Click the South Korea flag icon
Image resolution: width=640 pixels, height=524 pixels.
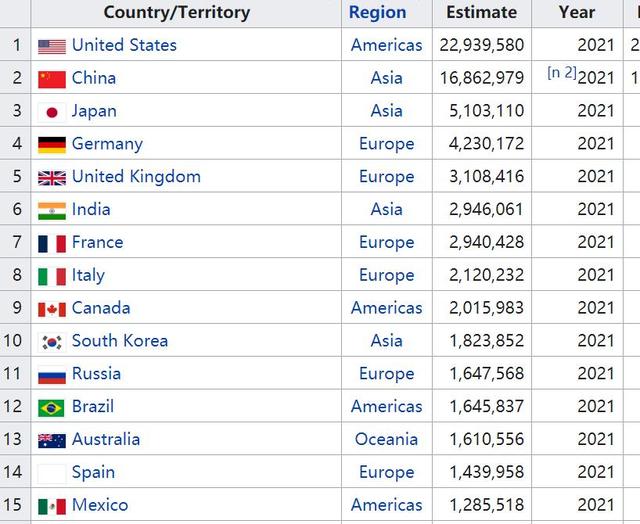(x=52, y=342)
